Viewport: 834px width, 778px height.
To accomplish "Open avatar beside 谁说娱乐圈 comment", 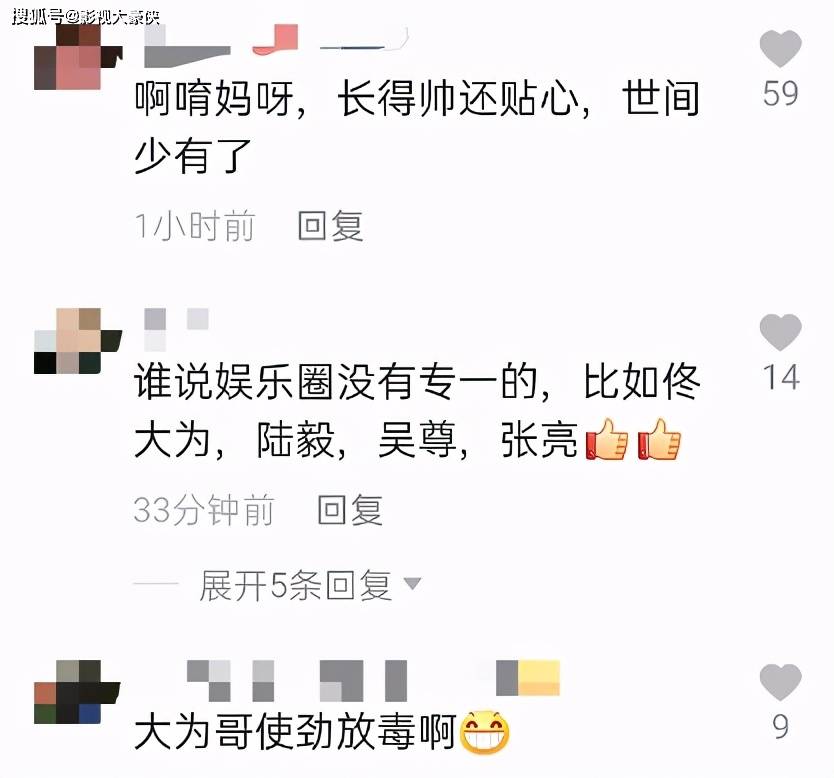I will [78, 340].
